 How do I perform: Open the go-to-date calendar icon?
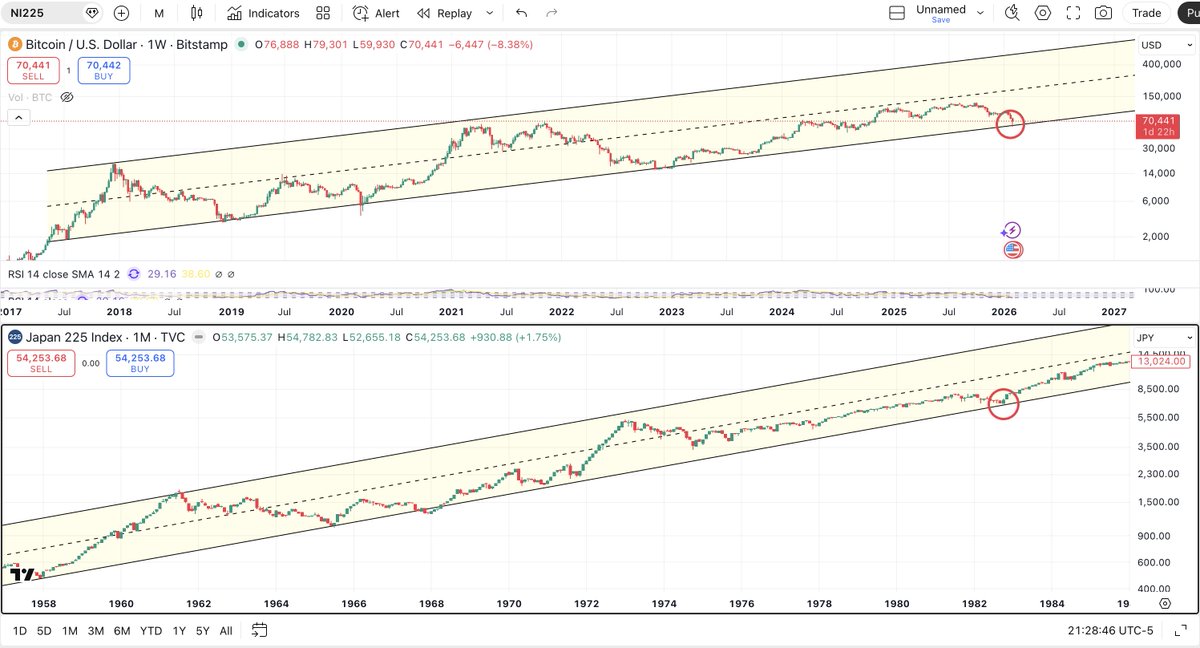(x=259, y=630)
